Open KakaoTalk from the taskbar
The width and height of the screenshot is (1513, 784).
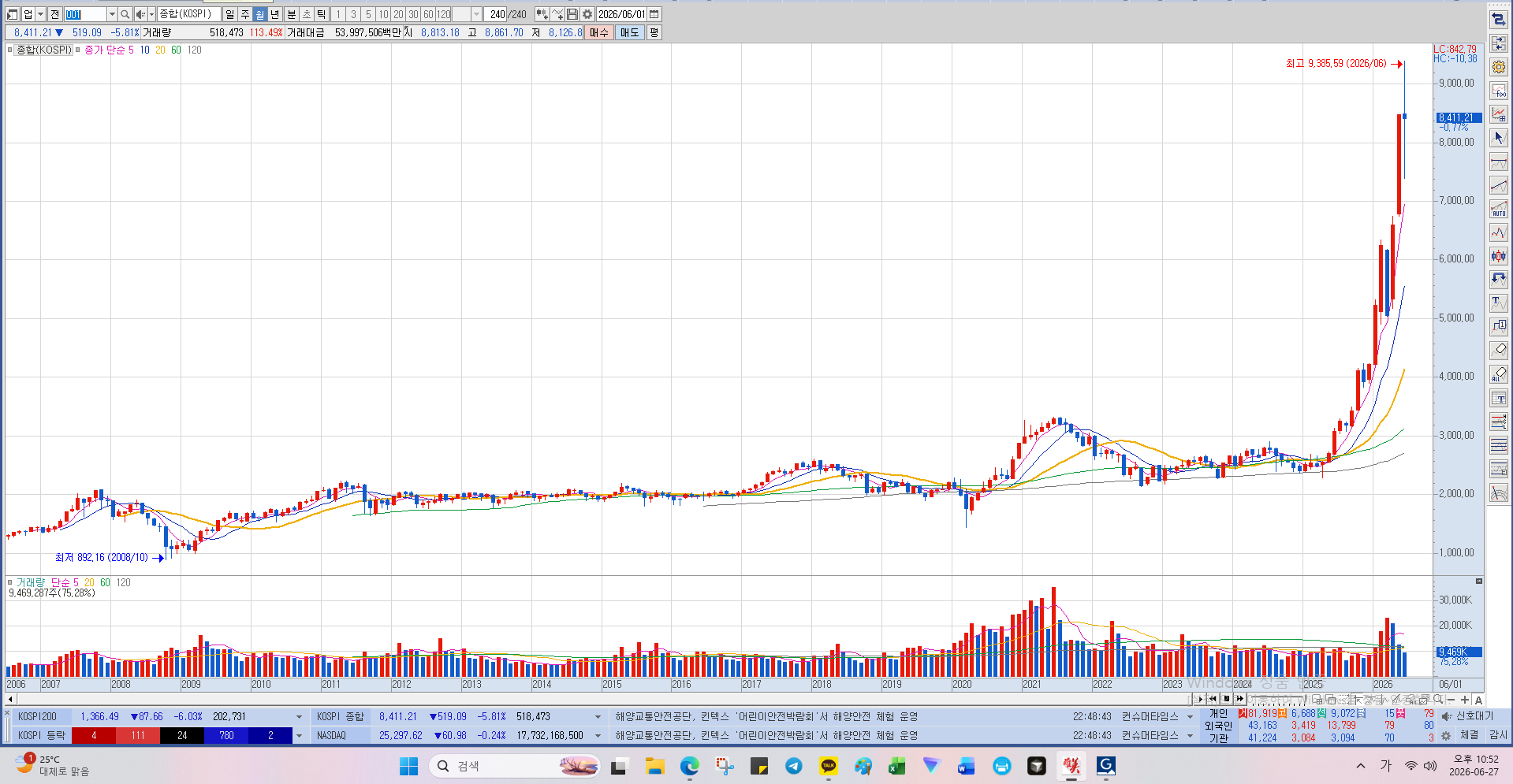(x=828, y=766)
